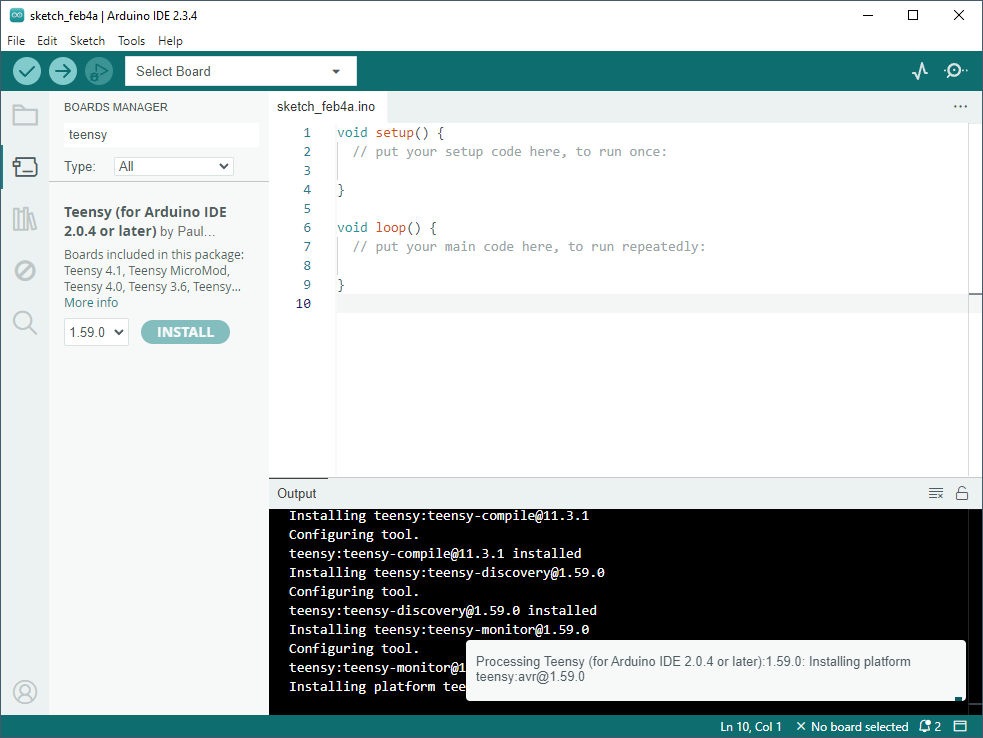Click the INSTALL button for Teensy

[x=186, y=332]
